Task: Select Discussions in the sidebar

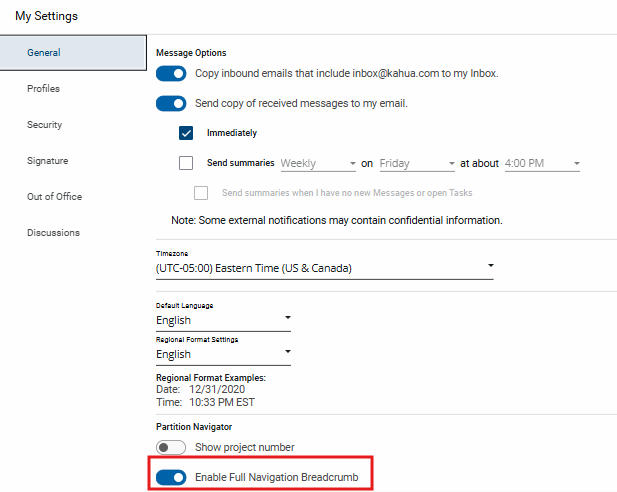Action: pyautogui.click(x=53, y=233)
